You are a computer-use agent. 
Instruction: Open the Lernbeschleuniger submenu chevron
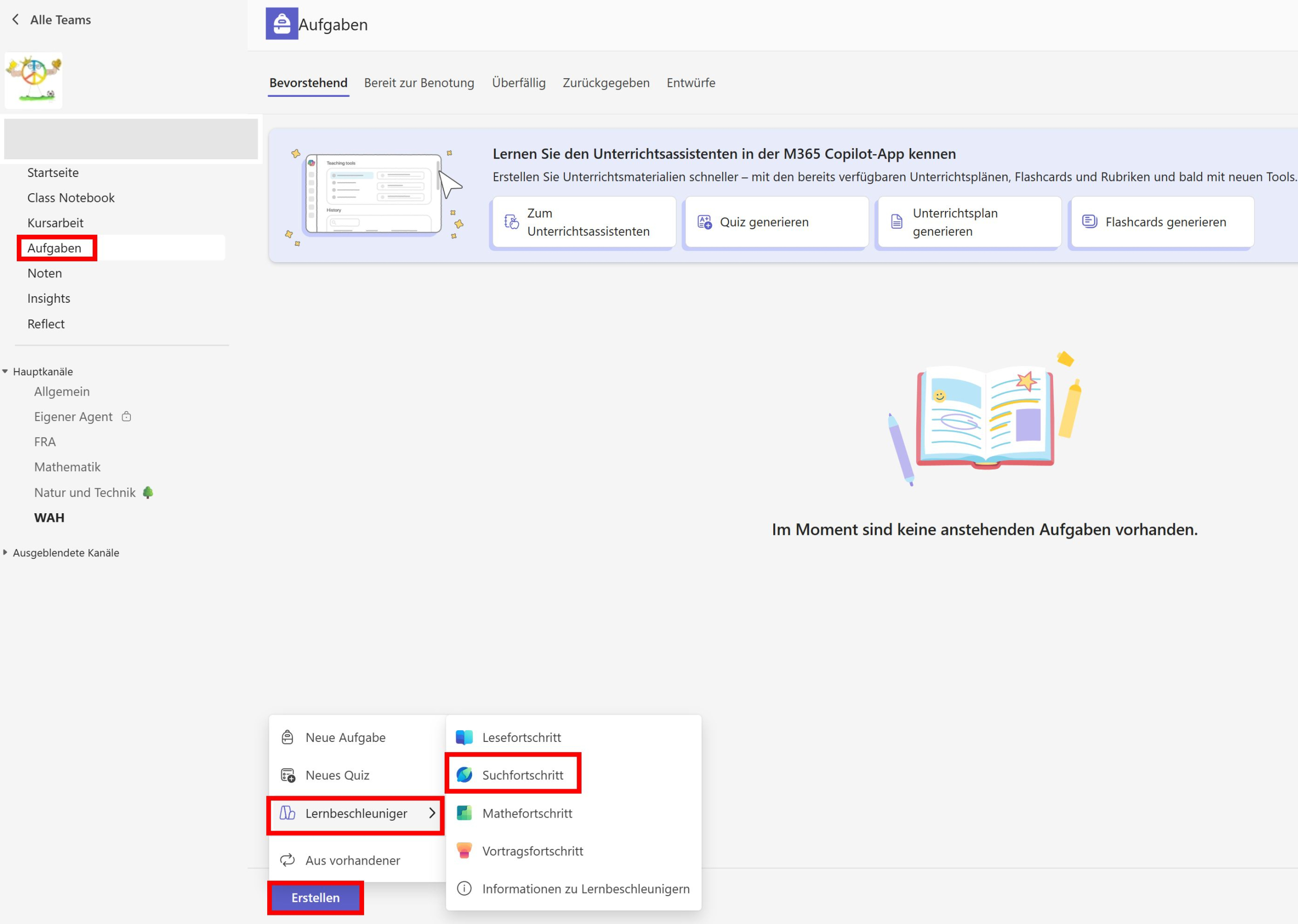coord(431,813)
